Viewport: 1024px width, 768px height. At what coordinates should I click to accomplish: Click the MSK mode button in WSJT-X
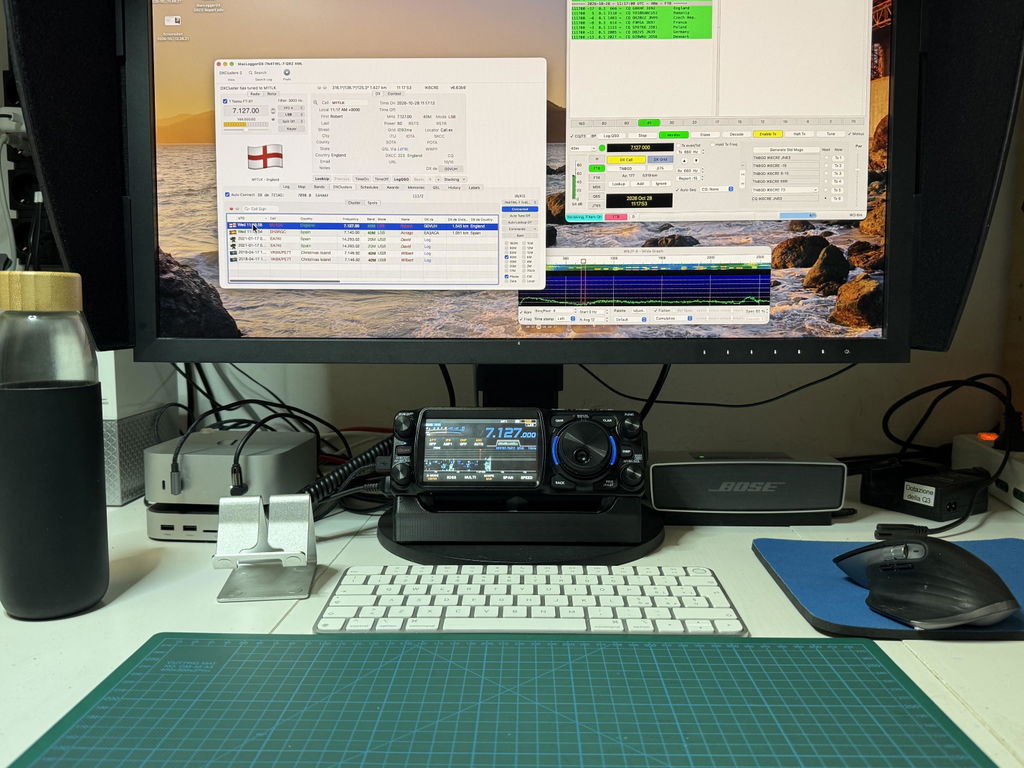[597, 187]
